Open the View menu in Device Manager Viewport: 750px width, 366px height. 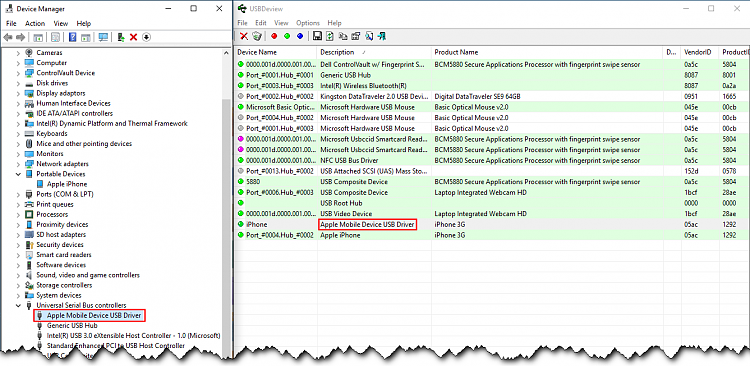tap(61, 23)
